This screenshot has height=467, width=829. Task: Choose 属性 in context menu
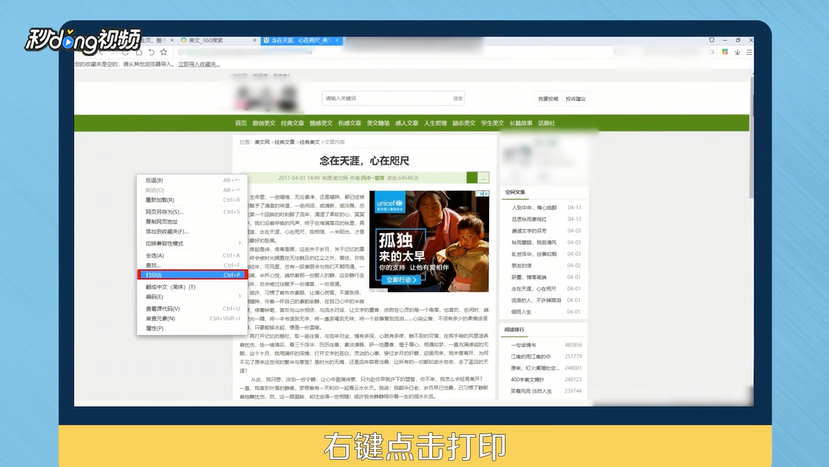192,328
